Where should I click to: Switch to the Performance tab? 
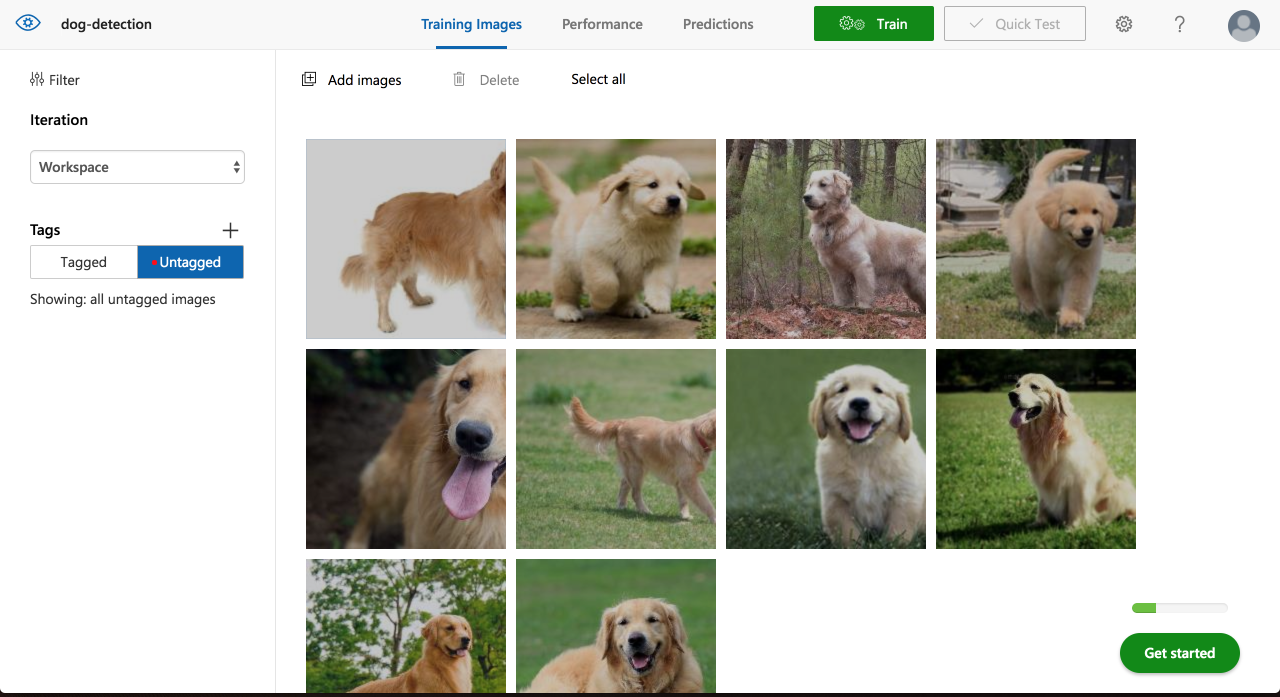coord(602,24)
